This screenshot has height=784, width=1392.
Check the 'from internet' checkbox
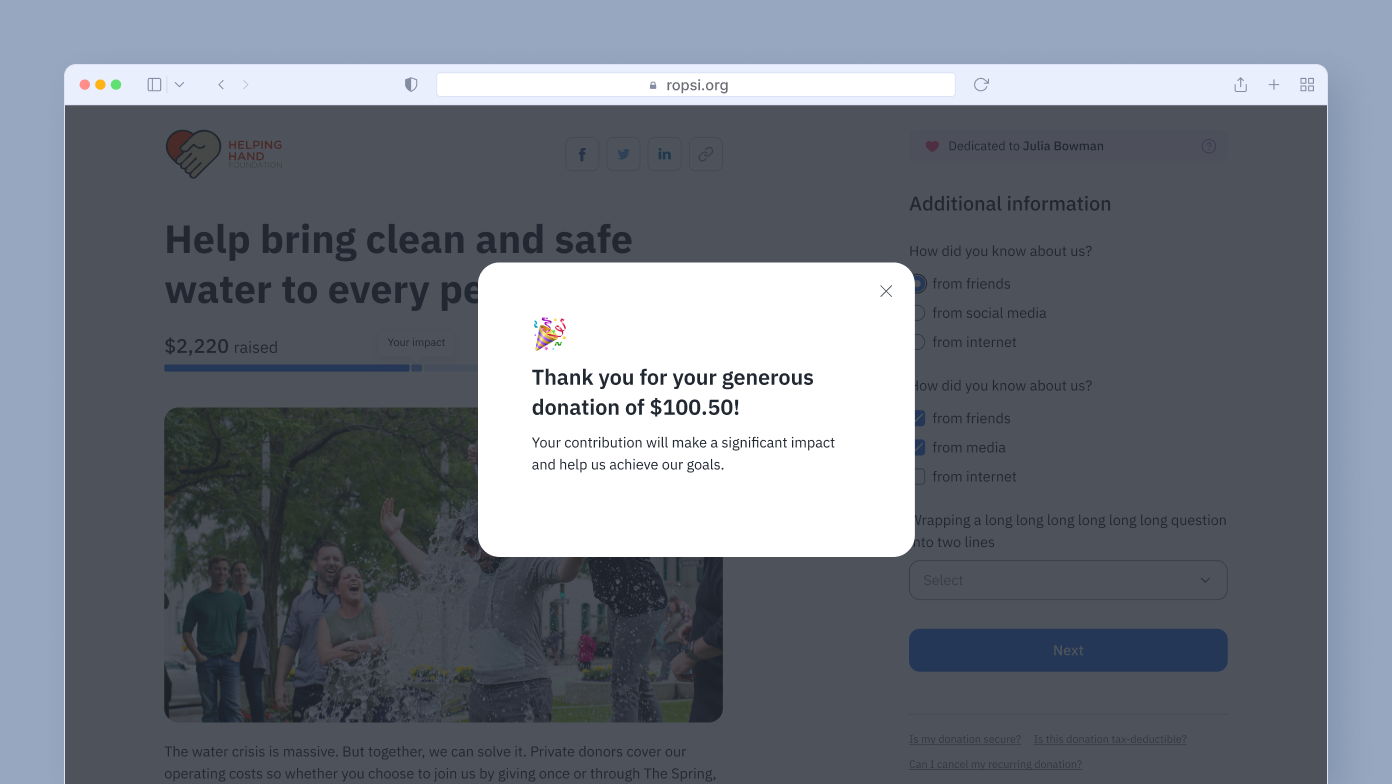tap(918, 477)
